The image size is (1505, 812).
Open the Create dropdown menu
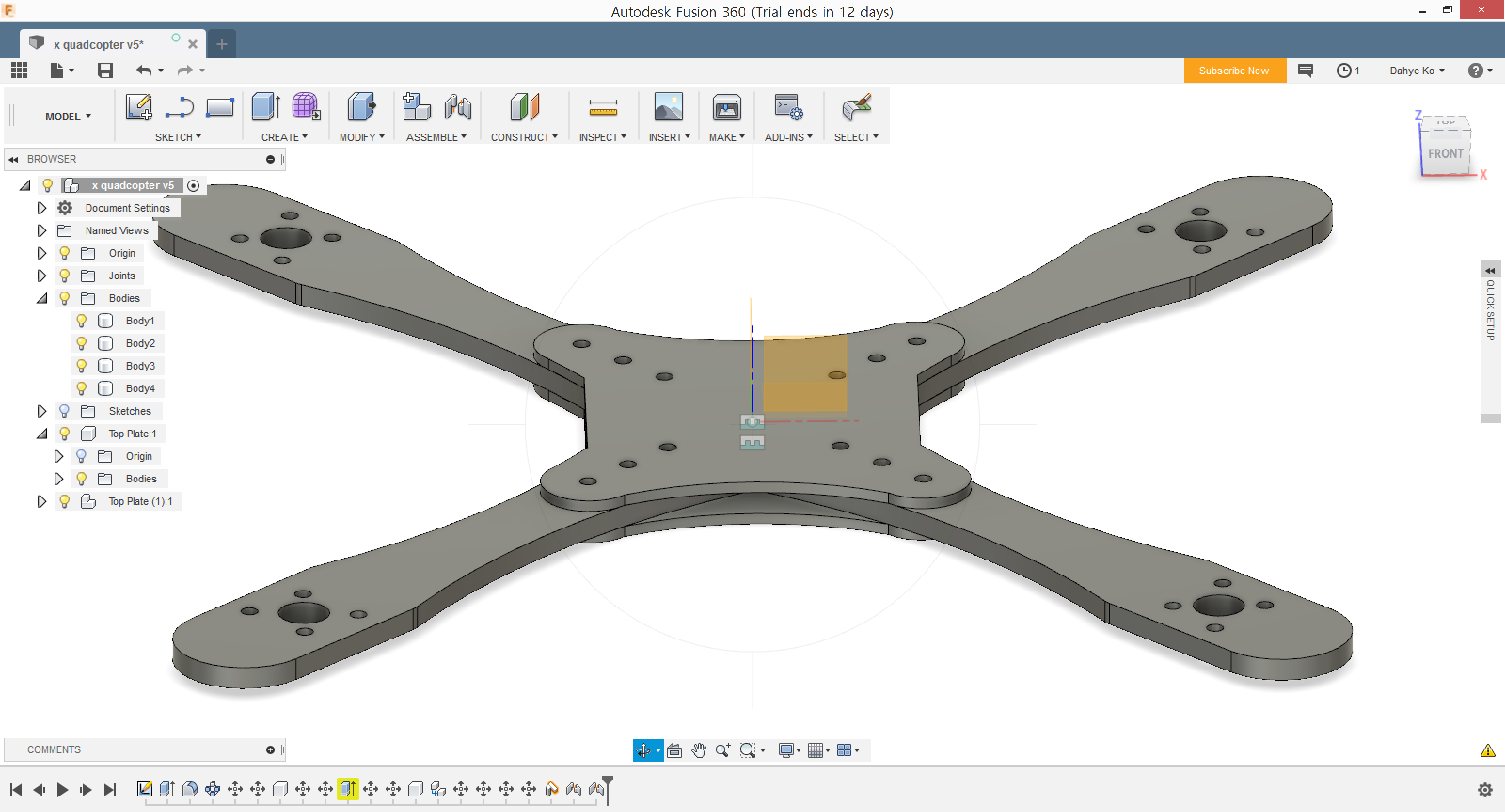[284, 137]
